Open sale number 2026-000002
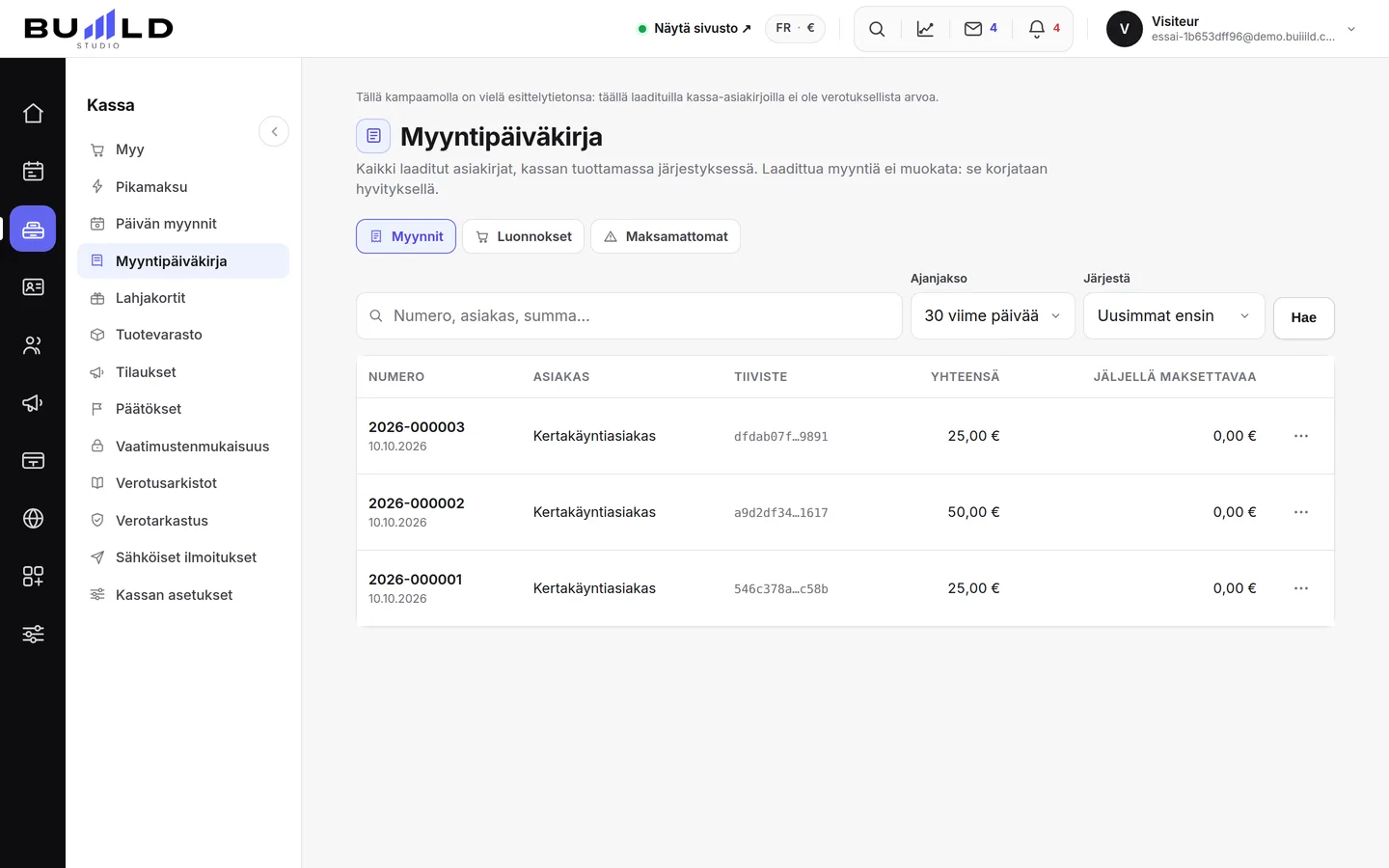This screenshot has height=868, width=1389. pyautogui.click(x=417, y=503)
